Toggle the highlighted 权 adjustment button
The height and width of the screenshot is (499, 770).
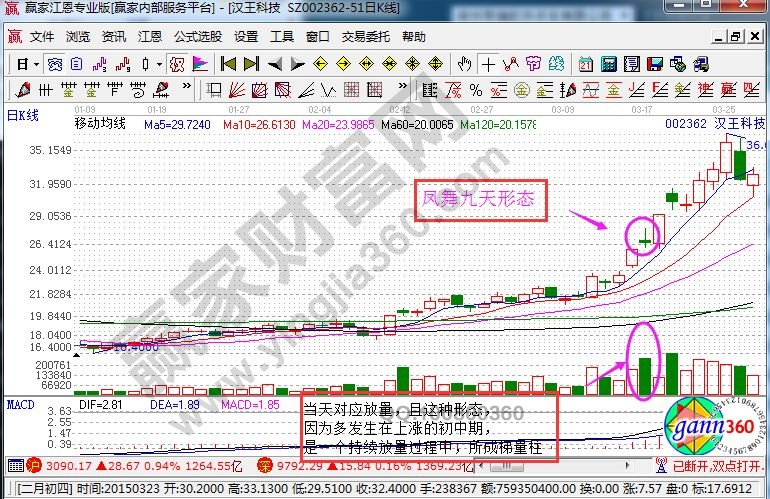click(177, 63)
